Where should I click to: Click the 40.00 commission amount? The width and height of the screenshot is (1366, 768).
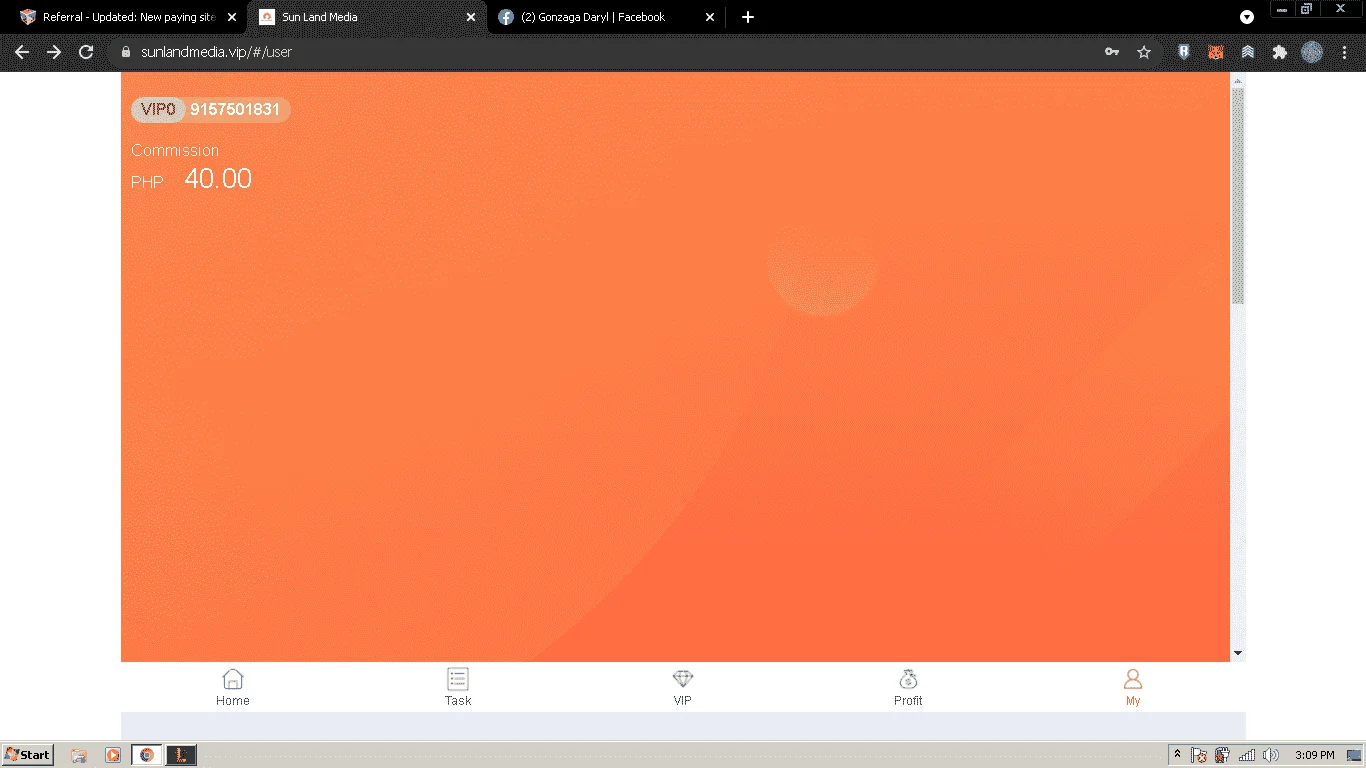pos(218,179)
